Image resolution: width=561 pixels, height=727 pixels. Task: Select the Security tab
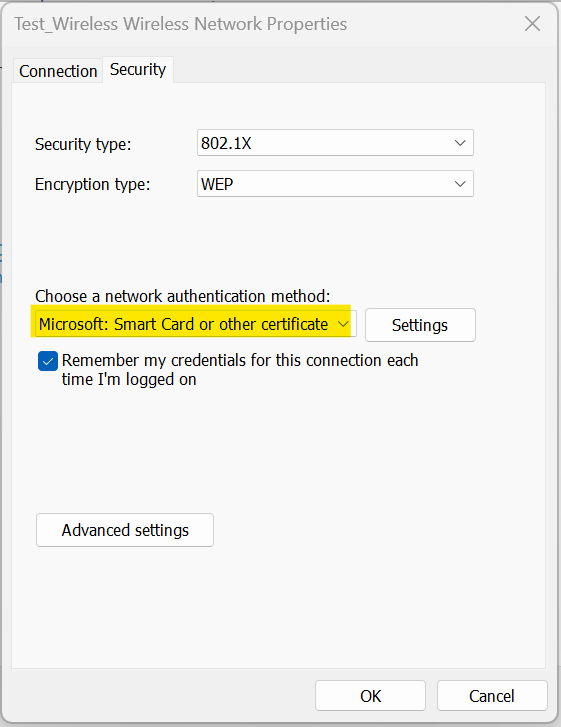tap(138, 70)
